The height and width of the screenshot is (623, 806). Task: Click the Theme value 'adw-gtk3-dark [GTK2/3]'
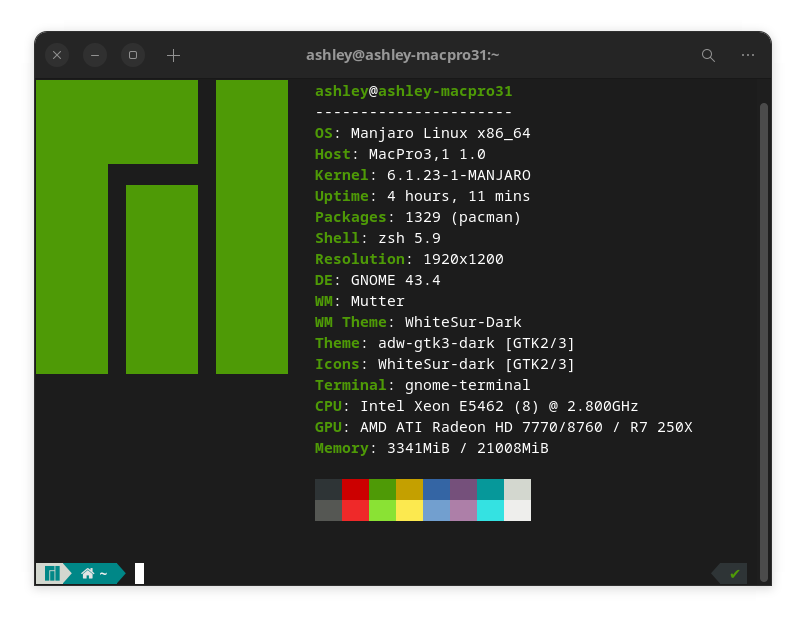pyautogui.click(x=477, y=343)
